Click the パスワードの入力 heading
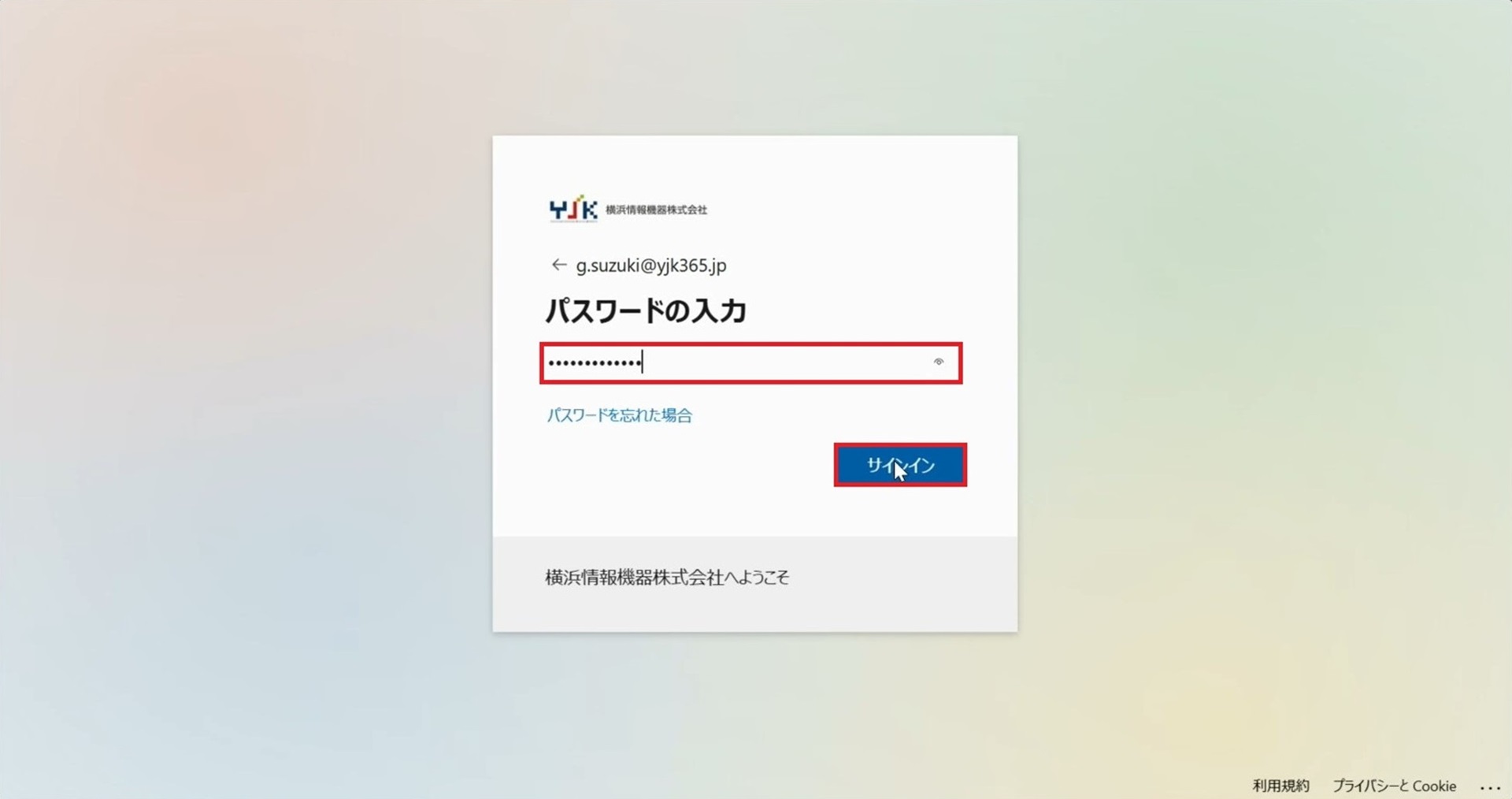The width and height of the screenshot is (1512, 799). point(646,310)
